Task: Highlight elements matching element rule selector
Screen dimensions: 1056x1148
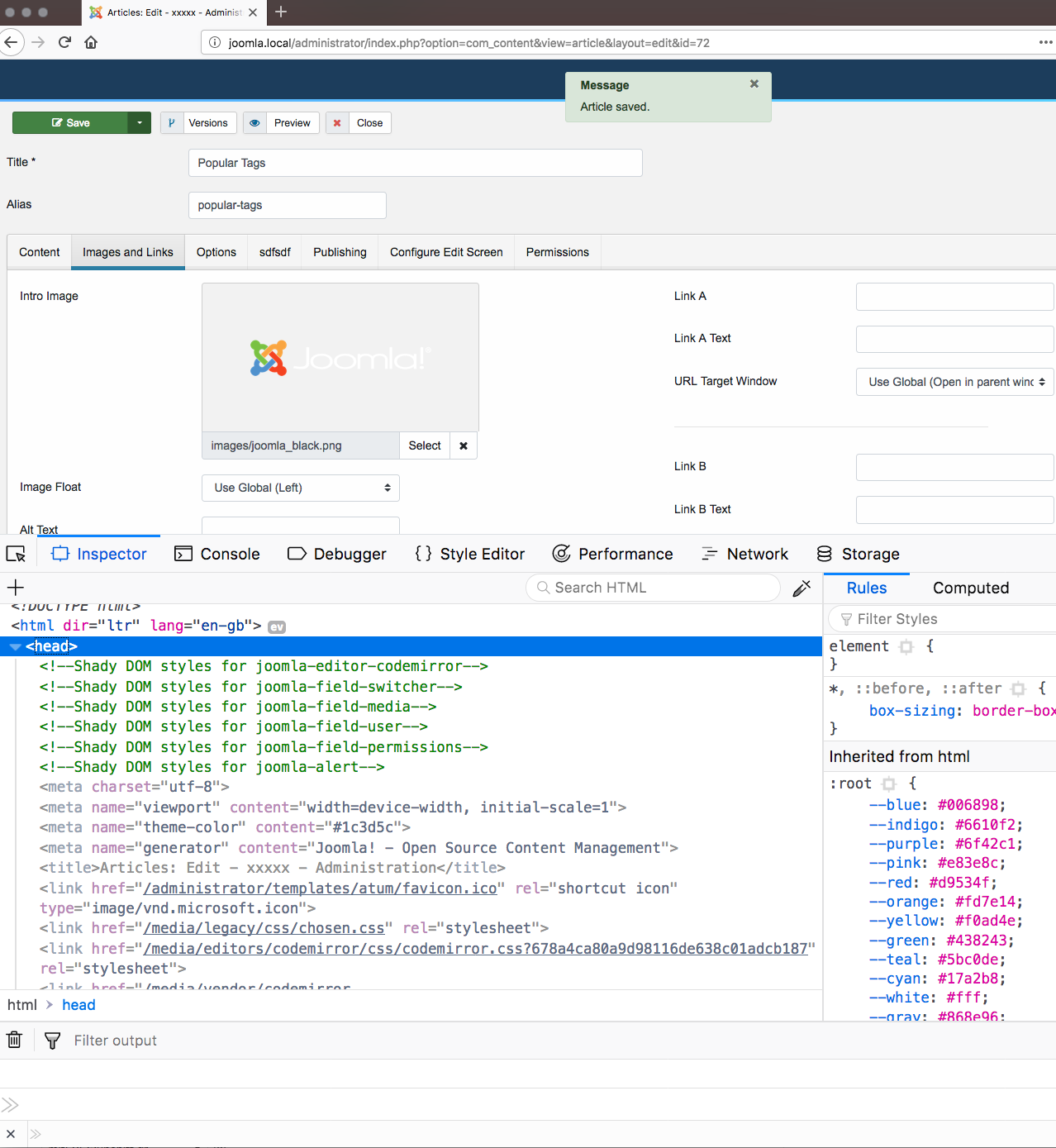Action: pyautogui.click(x=906, y=646)
